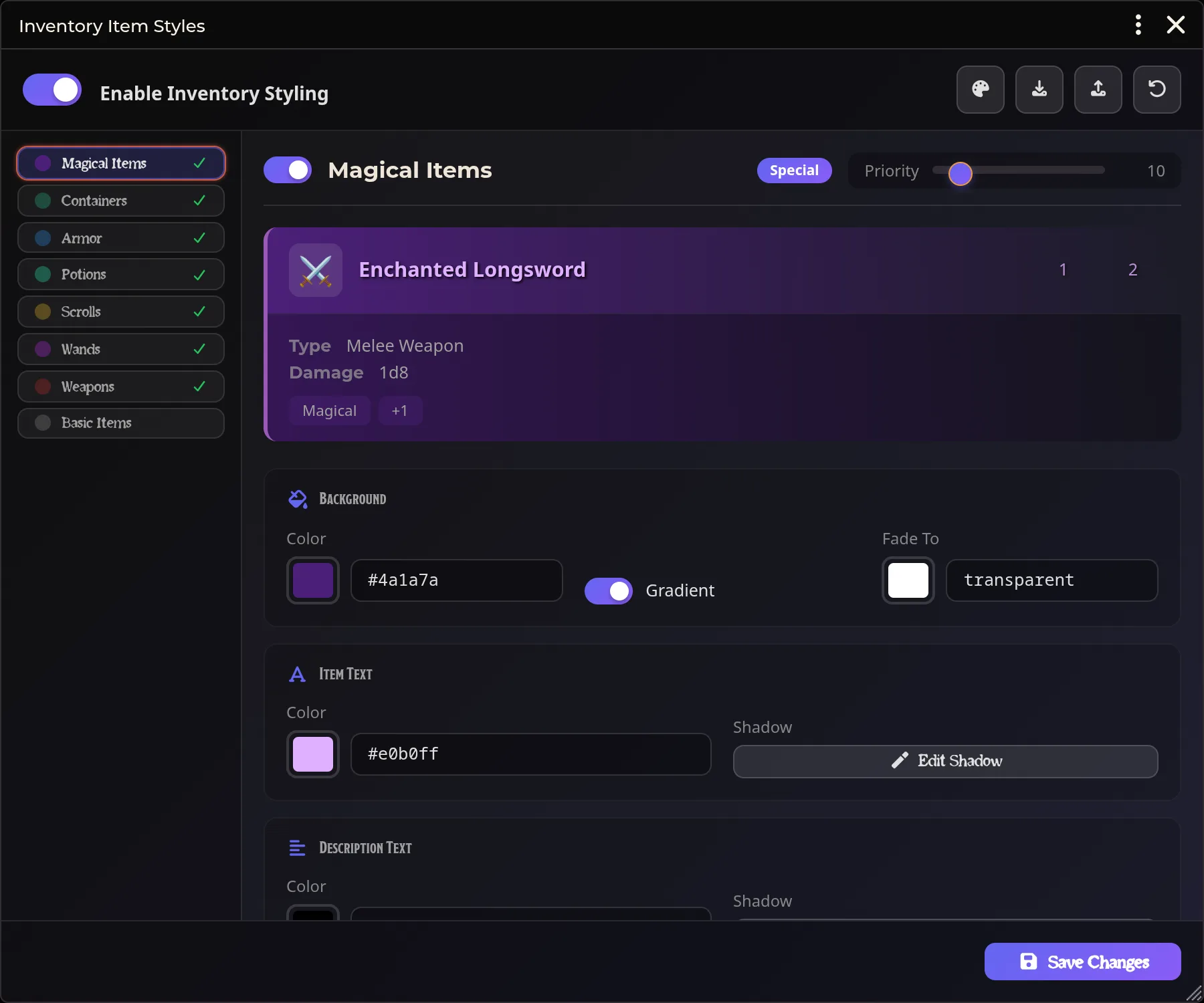Click the Enchanted Longsword item name
1204x1003 pixels.
472,269
